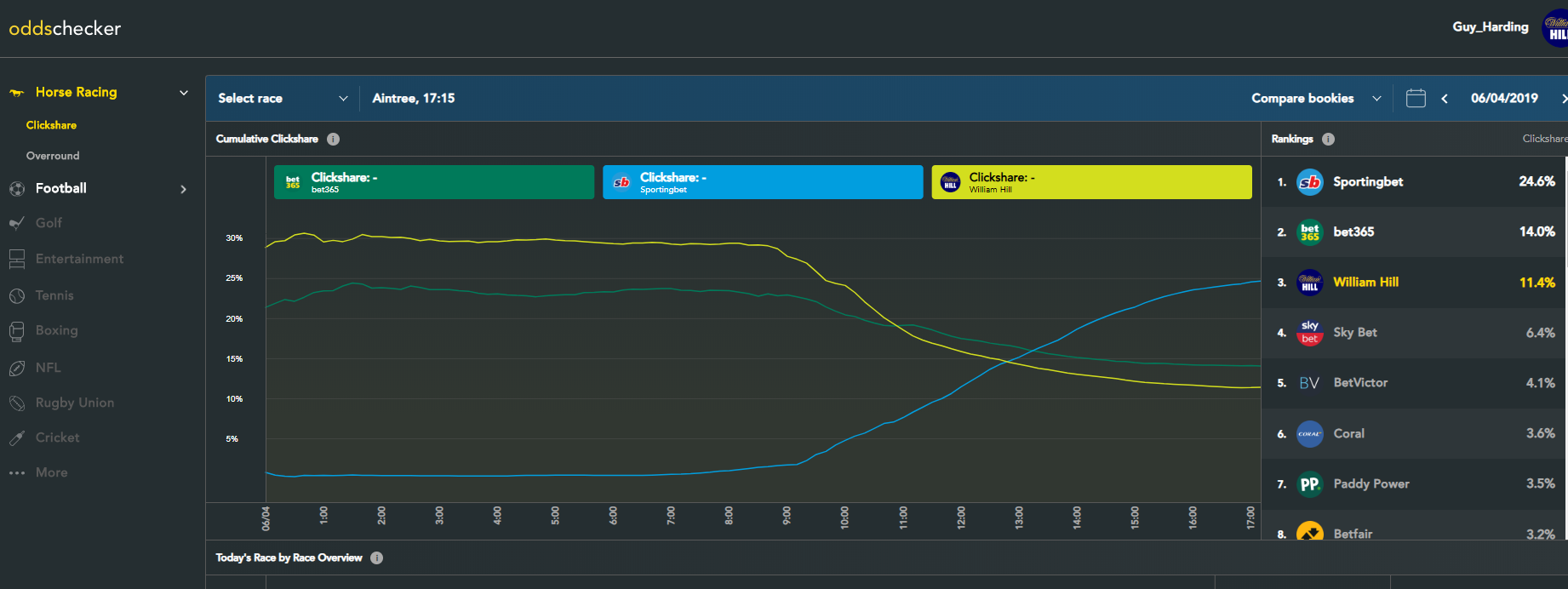The height and width of the screenshot is (589, 1568).
Task: Click the date 06/04/2019
Action: pyautogui.click(x=1504, y=98)
